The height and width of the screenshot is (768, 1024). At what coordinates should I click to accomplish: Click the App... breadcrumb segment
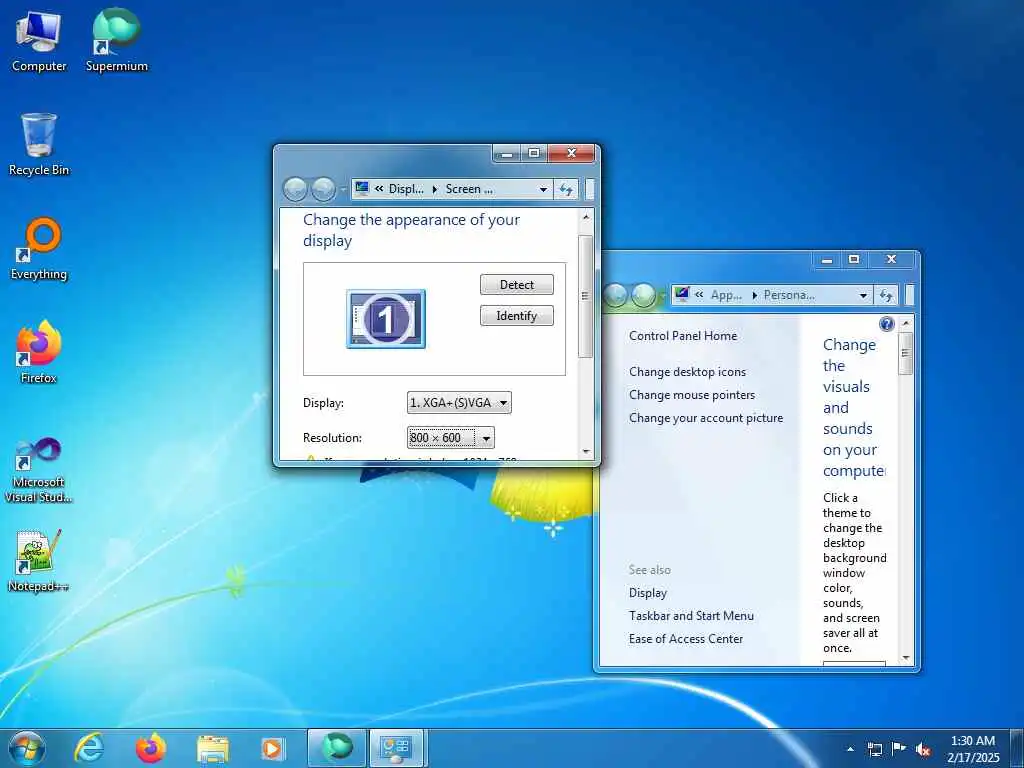click(726, 295)
